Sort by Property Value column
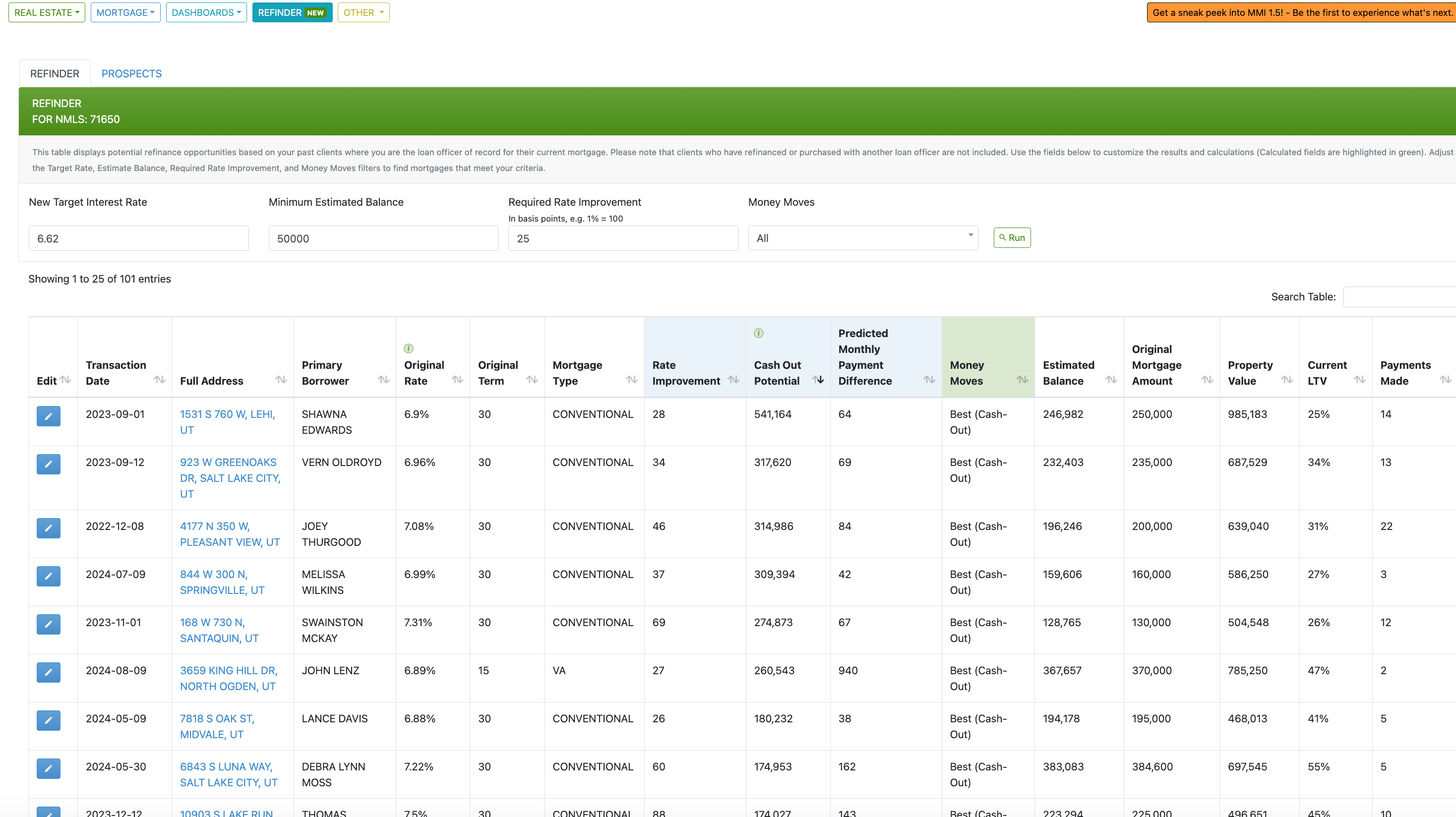 [1287, 380]
